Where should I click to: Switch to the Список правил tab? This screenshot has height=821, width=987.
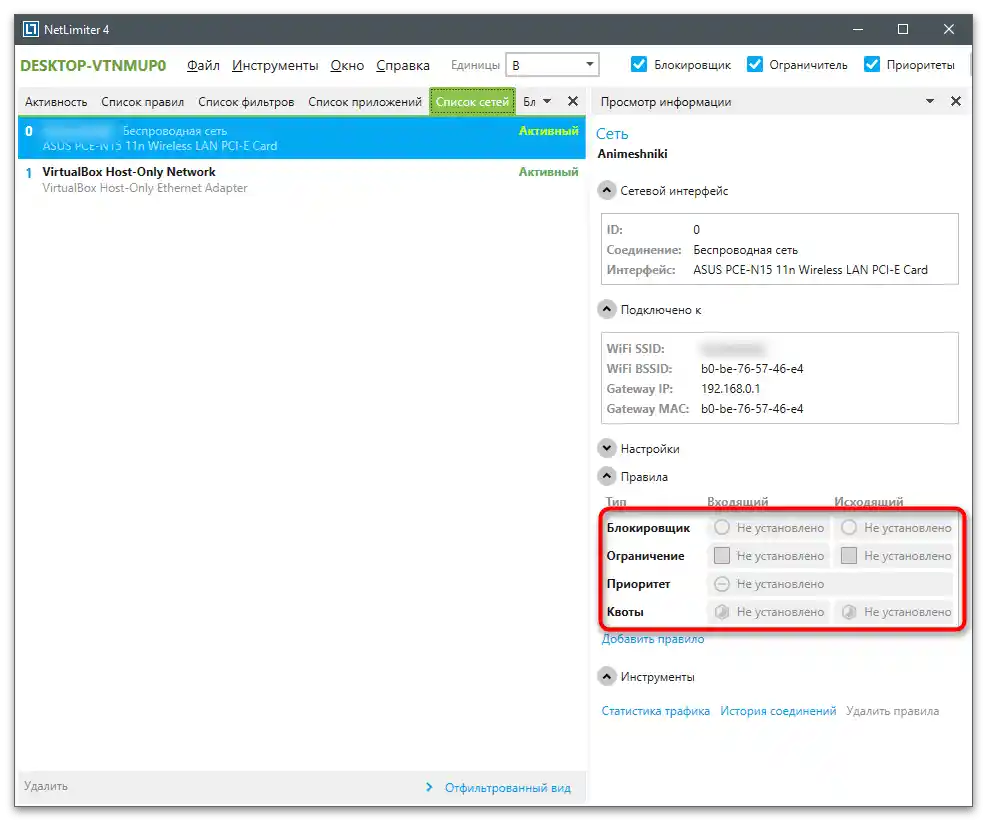pos(143,101)
